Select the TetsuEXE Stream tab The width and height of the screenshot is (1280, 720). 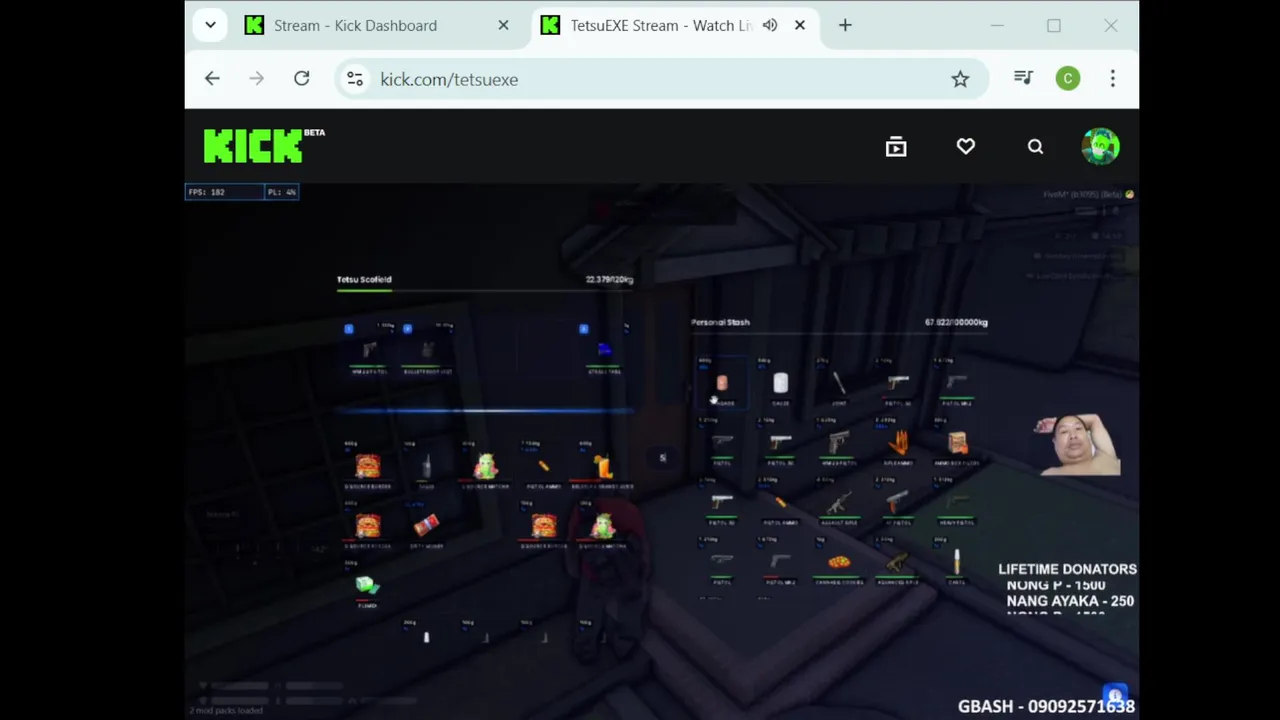(661, 25)
